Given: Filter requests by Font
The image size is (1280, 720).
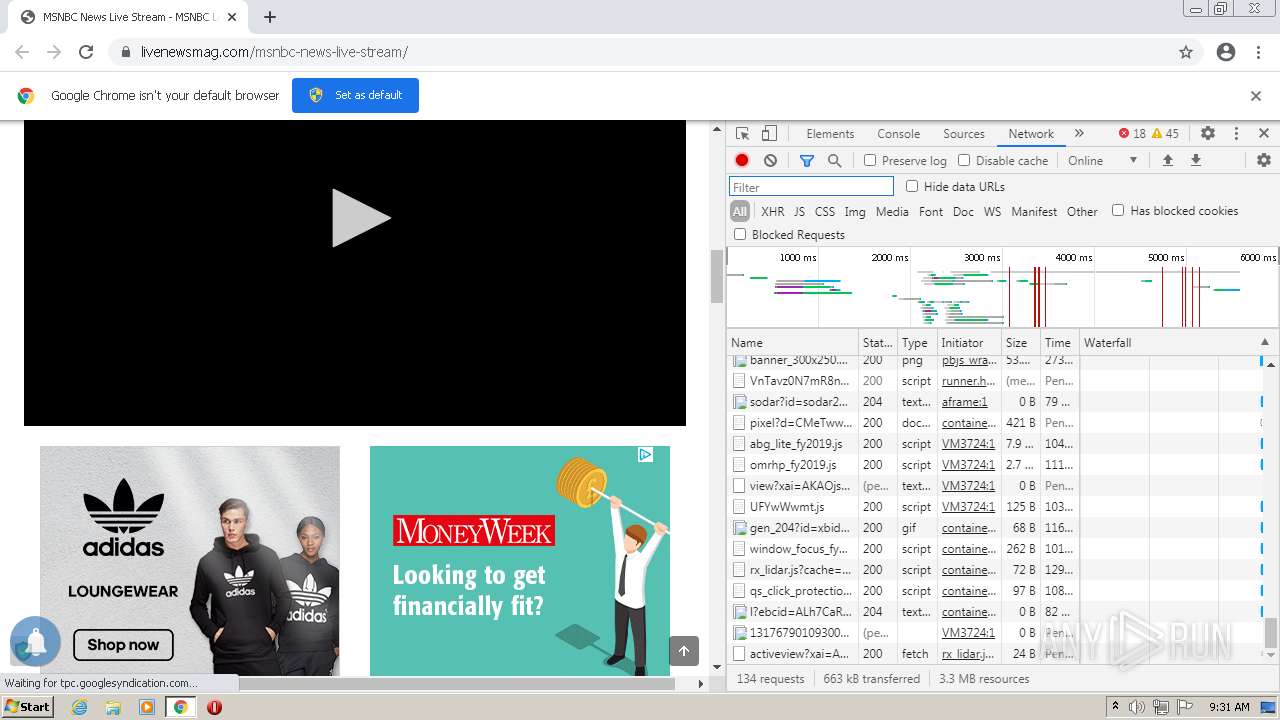Looking at the screenshot, I should point(931,211).
